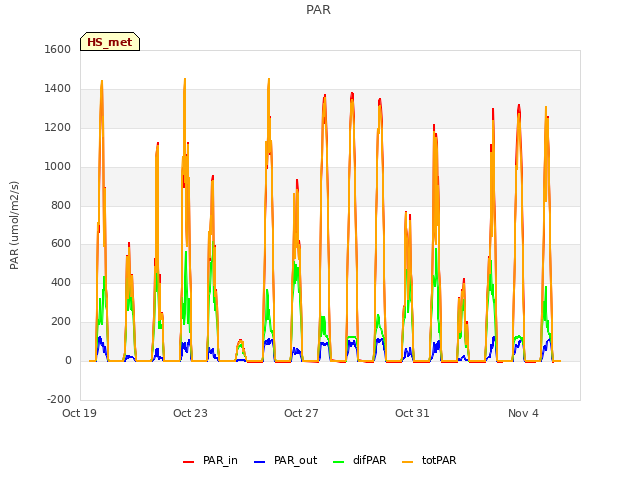
Task: Click the Oct 27 x-axis tick label
Action: (302, 413)
